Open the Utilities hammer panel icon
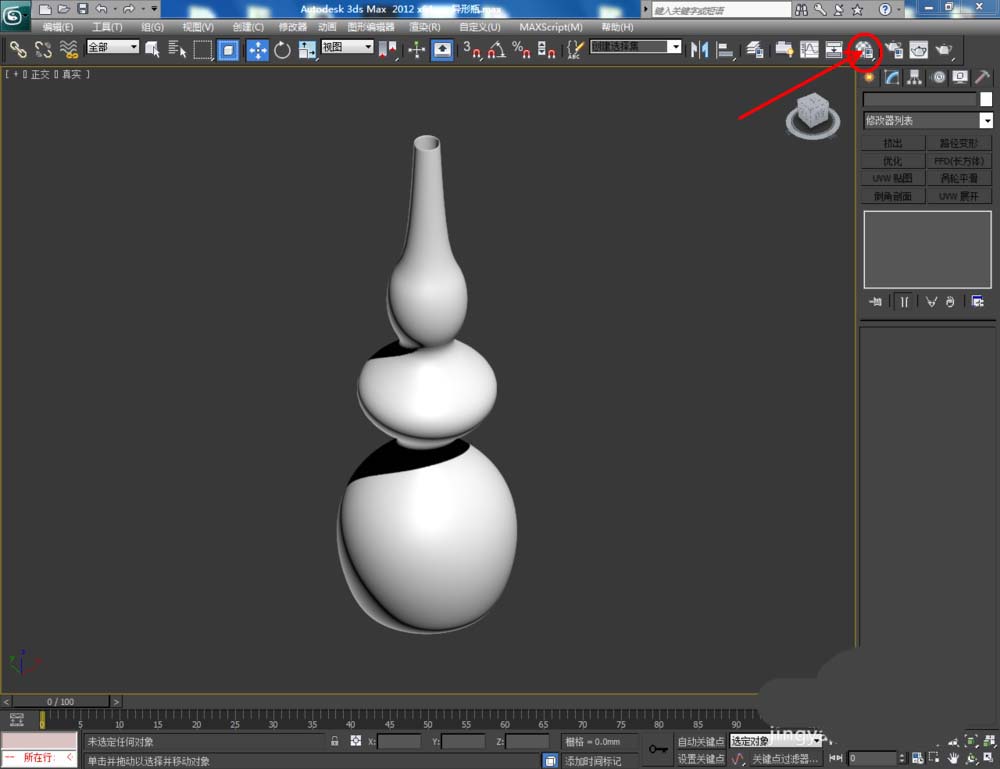The height and width of the screenshot is (769, 1000). pyautogui.click(x=982, y=77)
